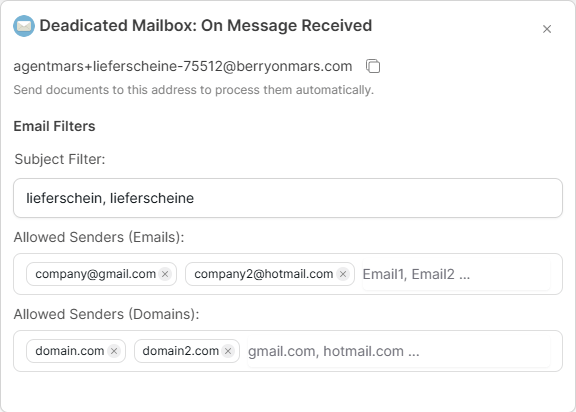Remove company@gmail.com from allowed senders
Screen dimensions: 576x412
tap(165, 274)
